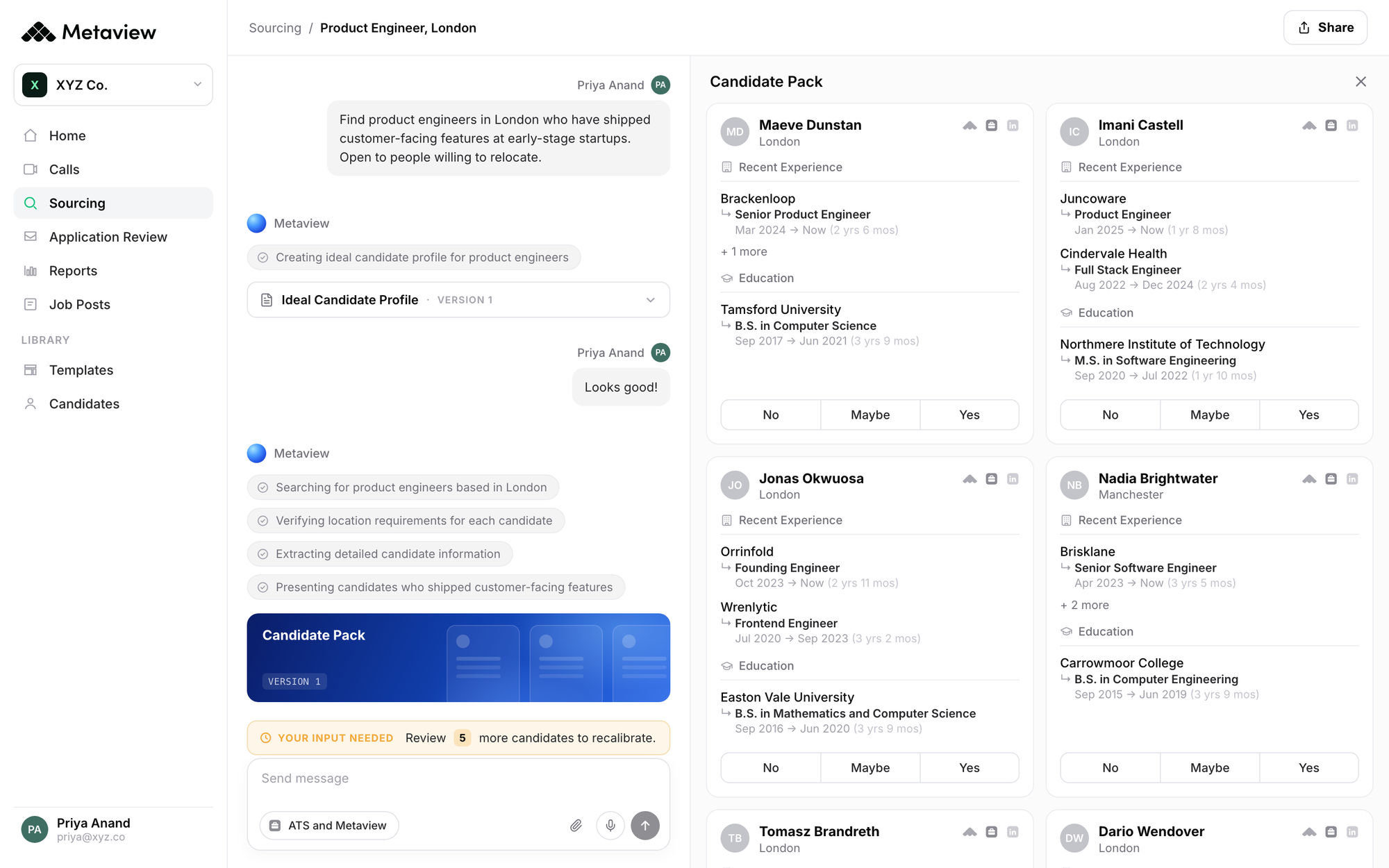
Task: Expand '+ 2 more' experience for Nadia Brightwater
Action: [x=1085, y=606]
